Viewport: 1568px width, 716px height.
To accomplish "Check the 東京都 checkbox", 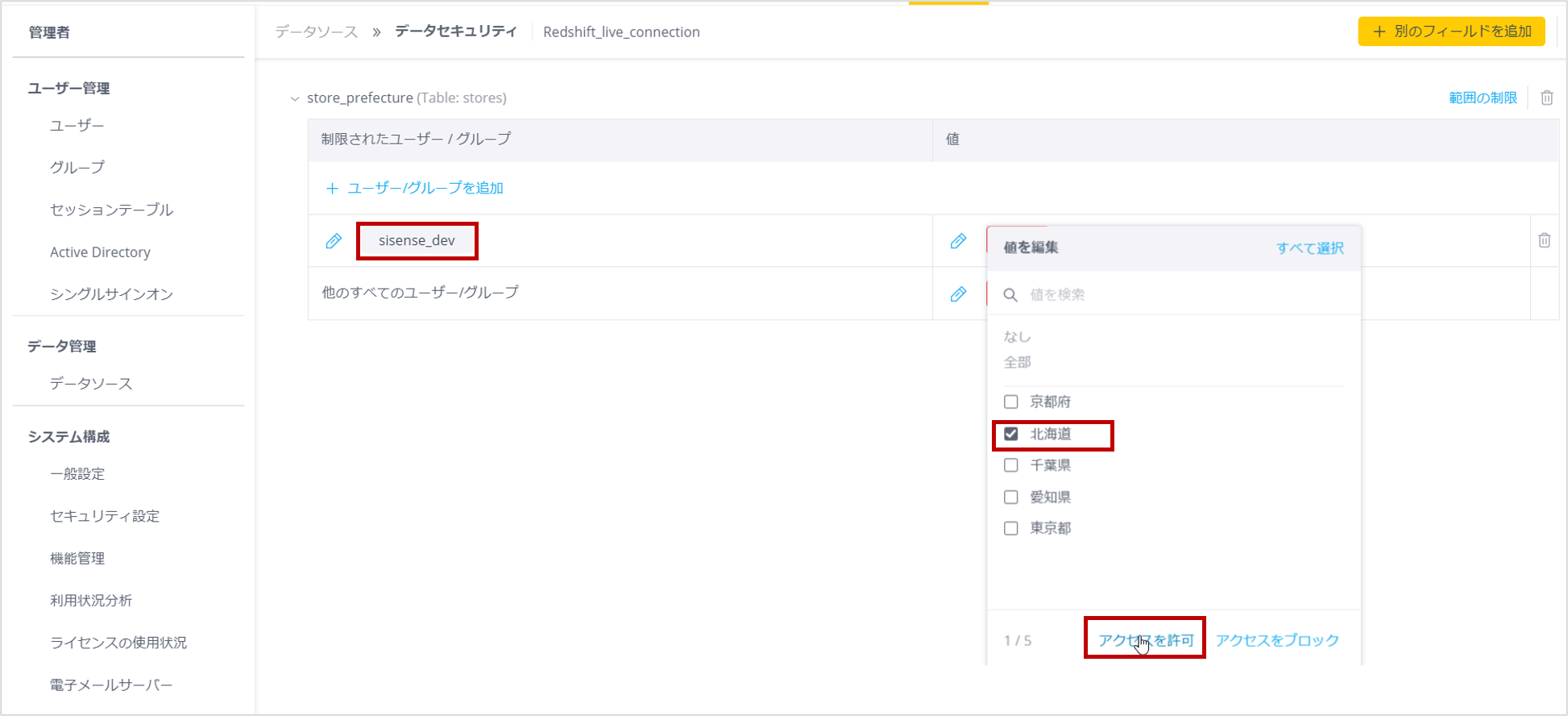I will (1010, 528).
